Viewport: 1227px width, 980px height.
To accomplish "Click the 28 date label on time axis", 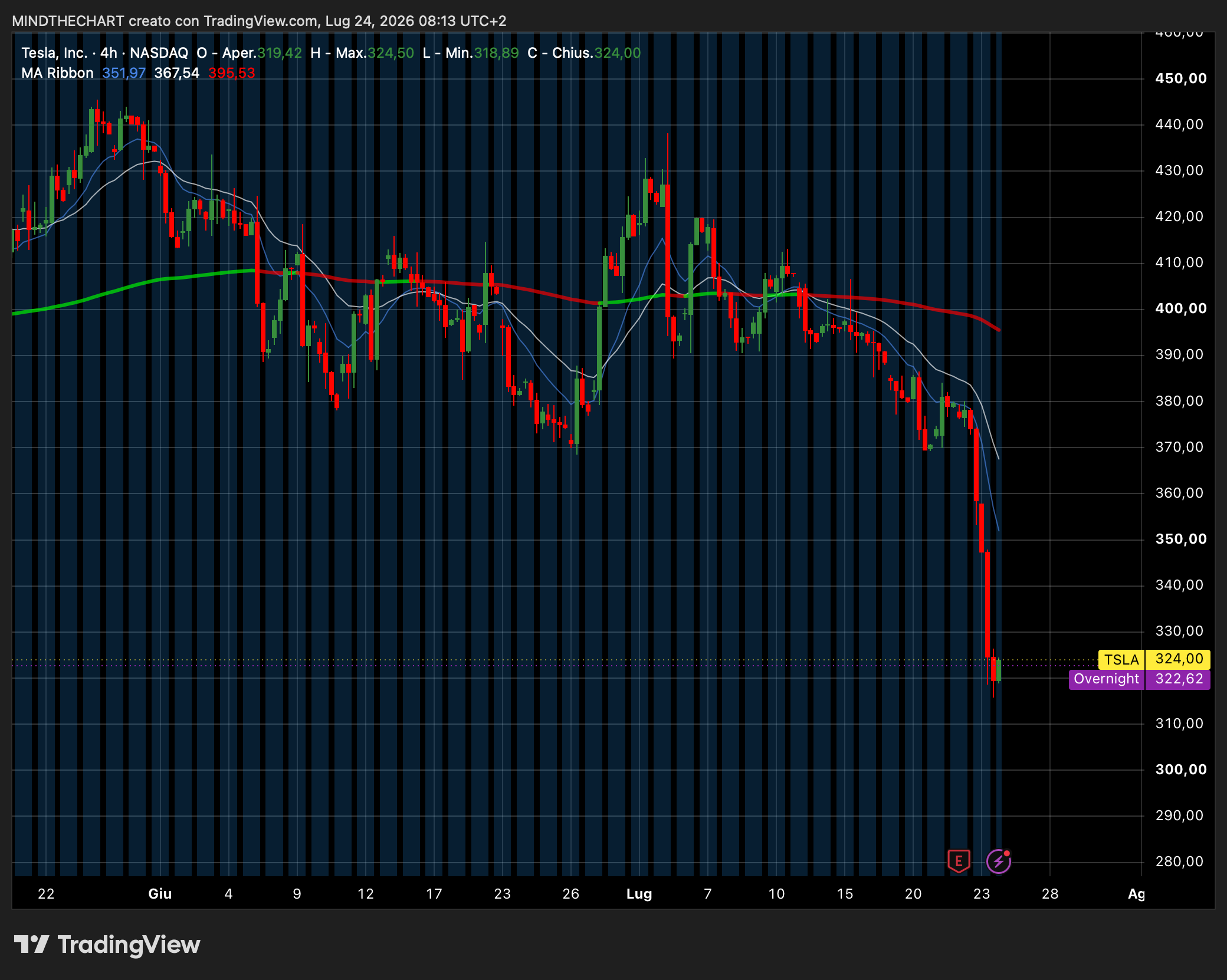I will click(x=1050, y=894).
